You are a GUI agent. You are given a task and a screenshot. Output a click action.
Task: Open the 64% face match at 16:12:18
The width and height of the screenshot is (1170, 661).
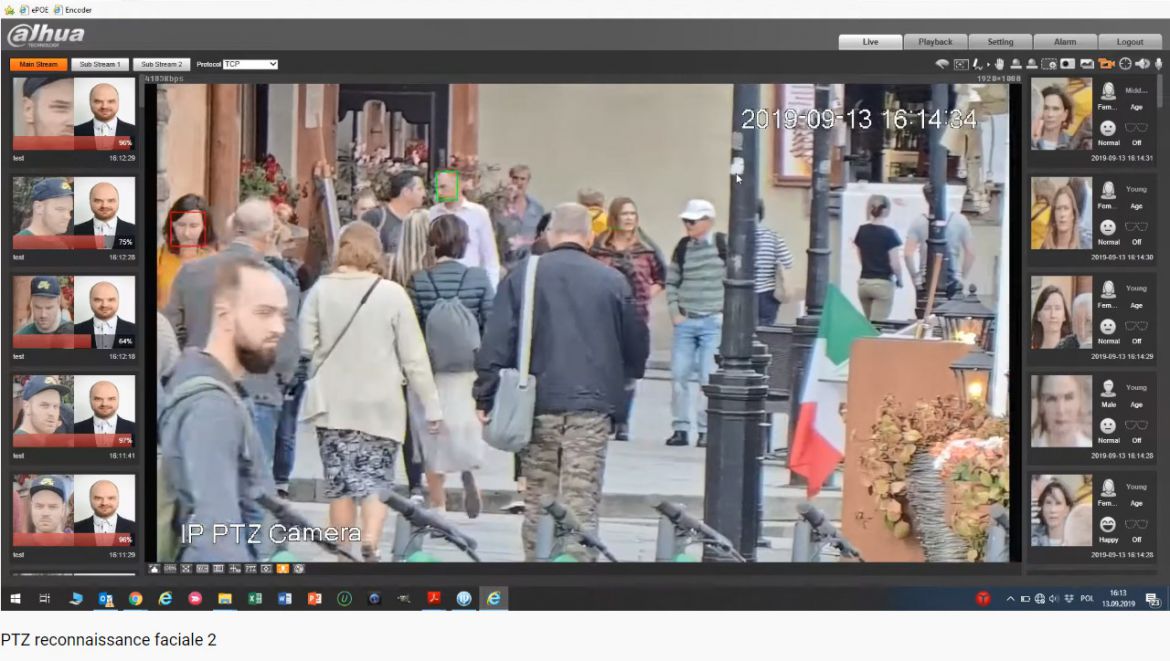point(74,312)
